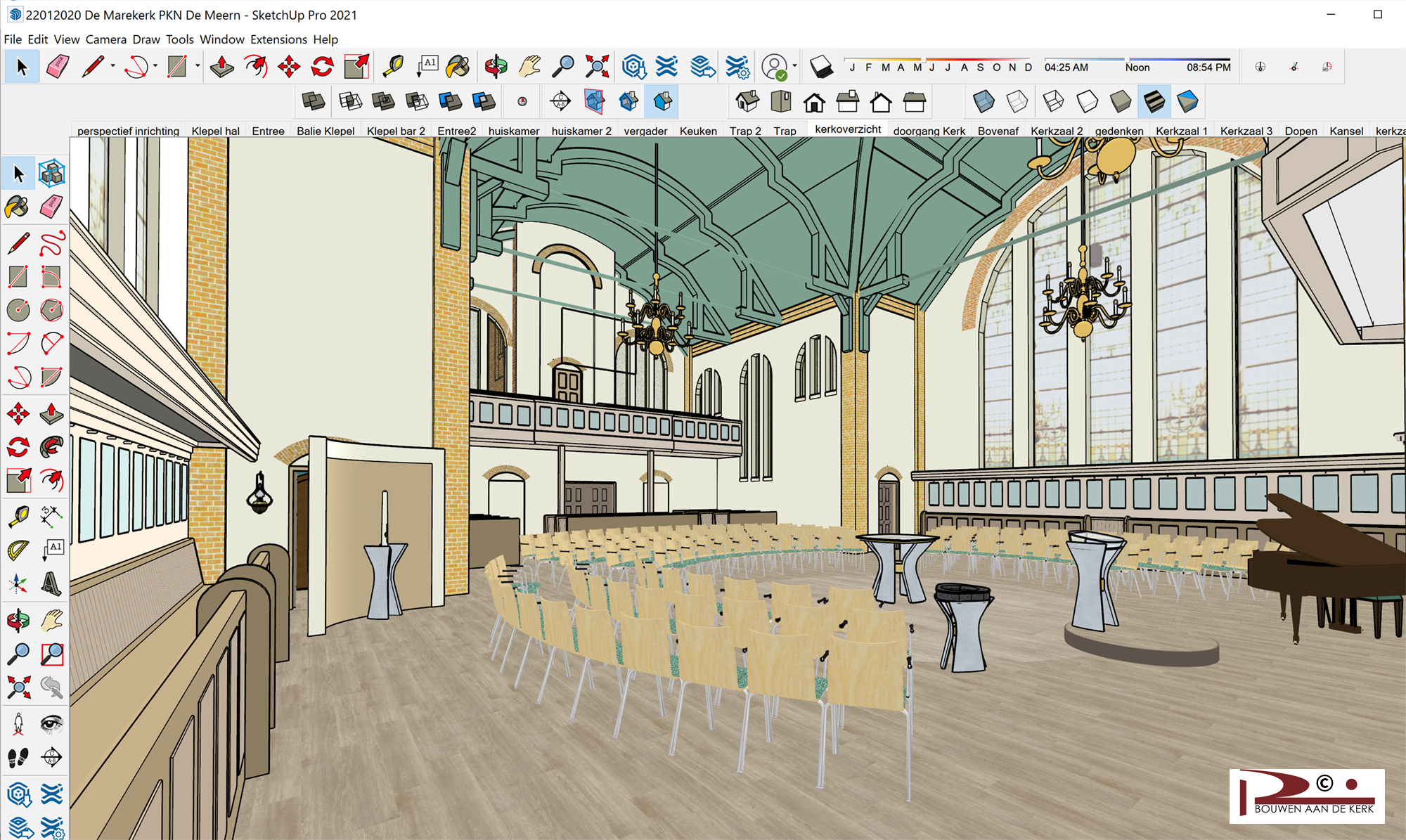The width and height of the screenshot is (1406, 840).
Task: Toggle Shadows display on or off
Action: coord(821,67)
